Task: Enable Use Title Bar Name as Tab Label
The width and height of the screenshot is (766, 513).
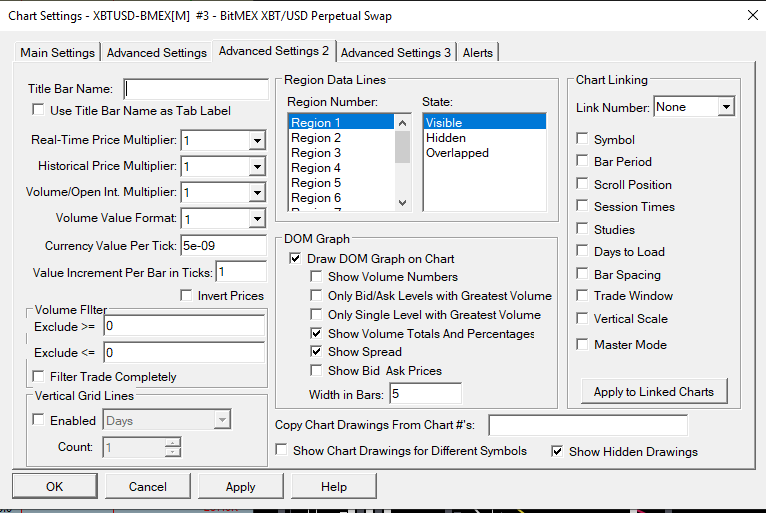Action: tap(38, 110)
